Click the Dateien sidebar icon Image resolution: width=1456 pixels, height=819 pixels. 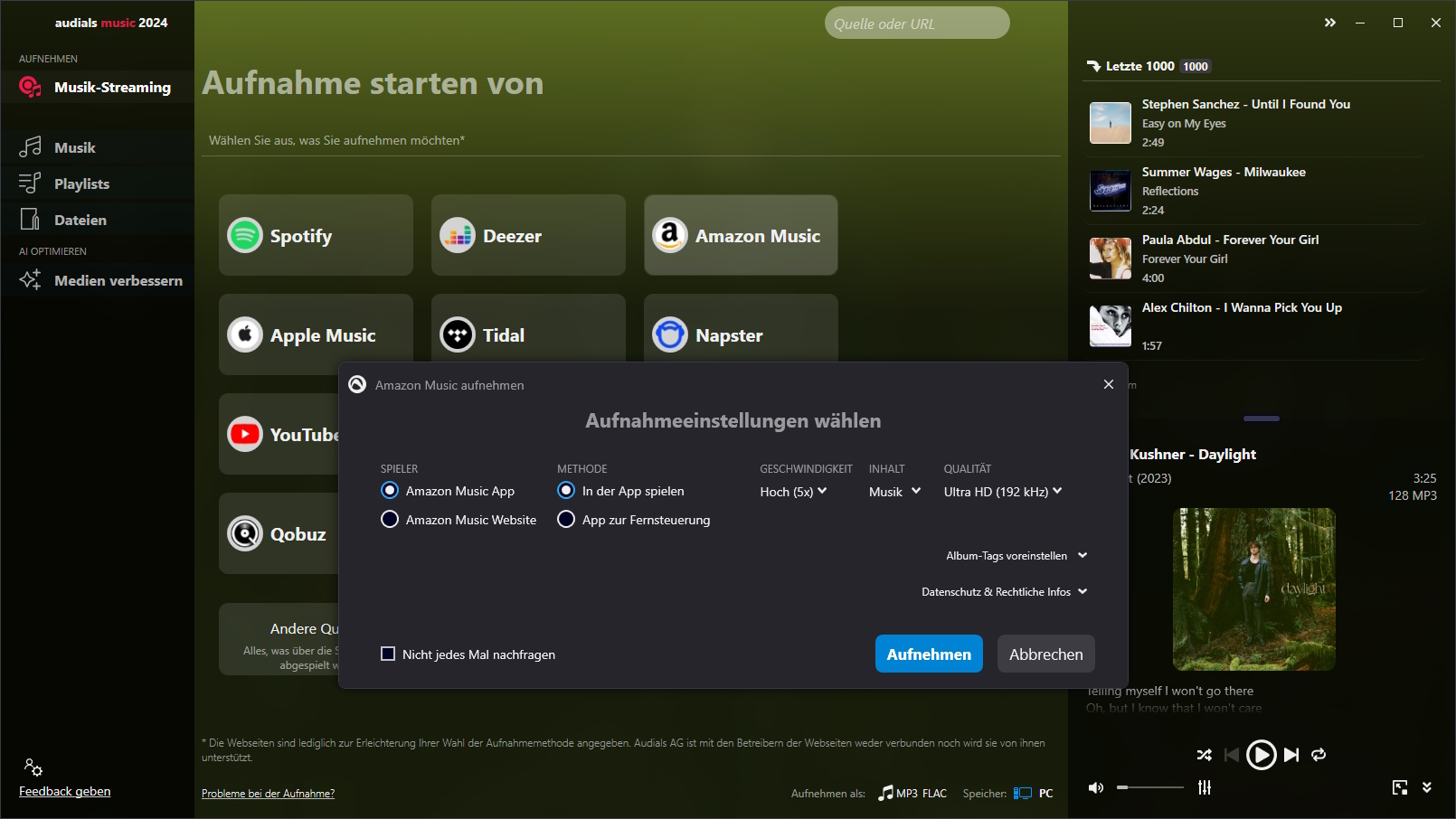(x=30, y=220)
